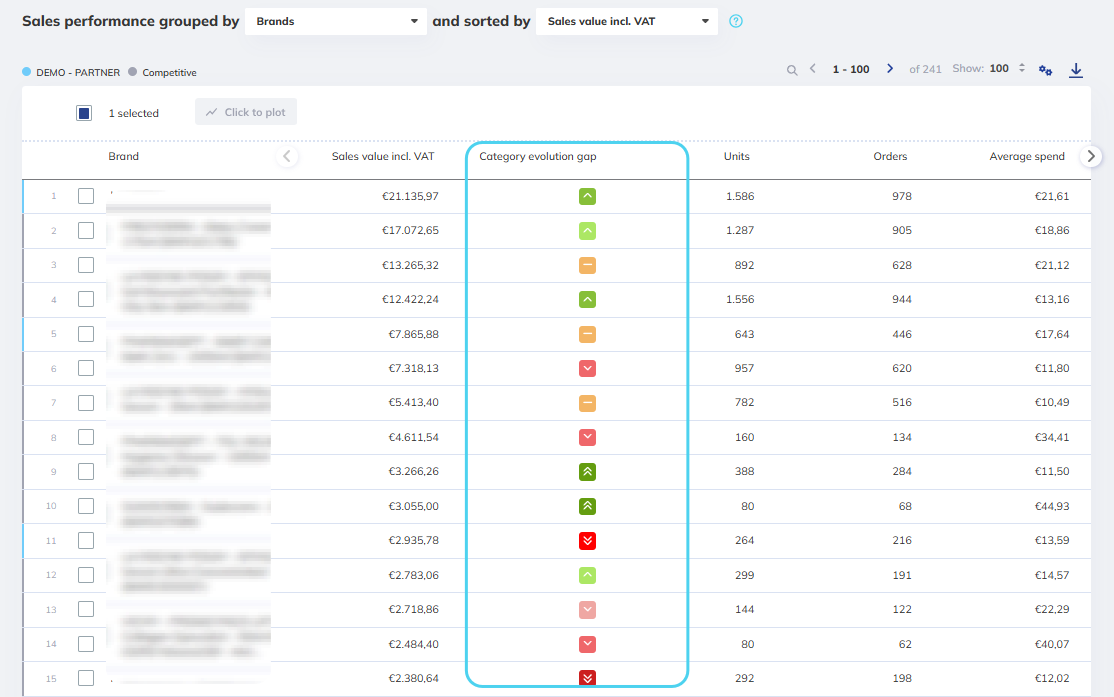Click the Units column header
1114x697 pixels.
736,156
